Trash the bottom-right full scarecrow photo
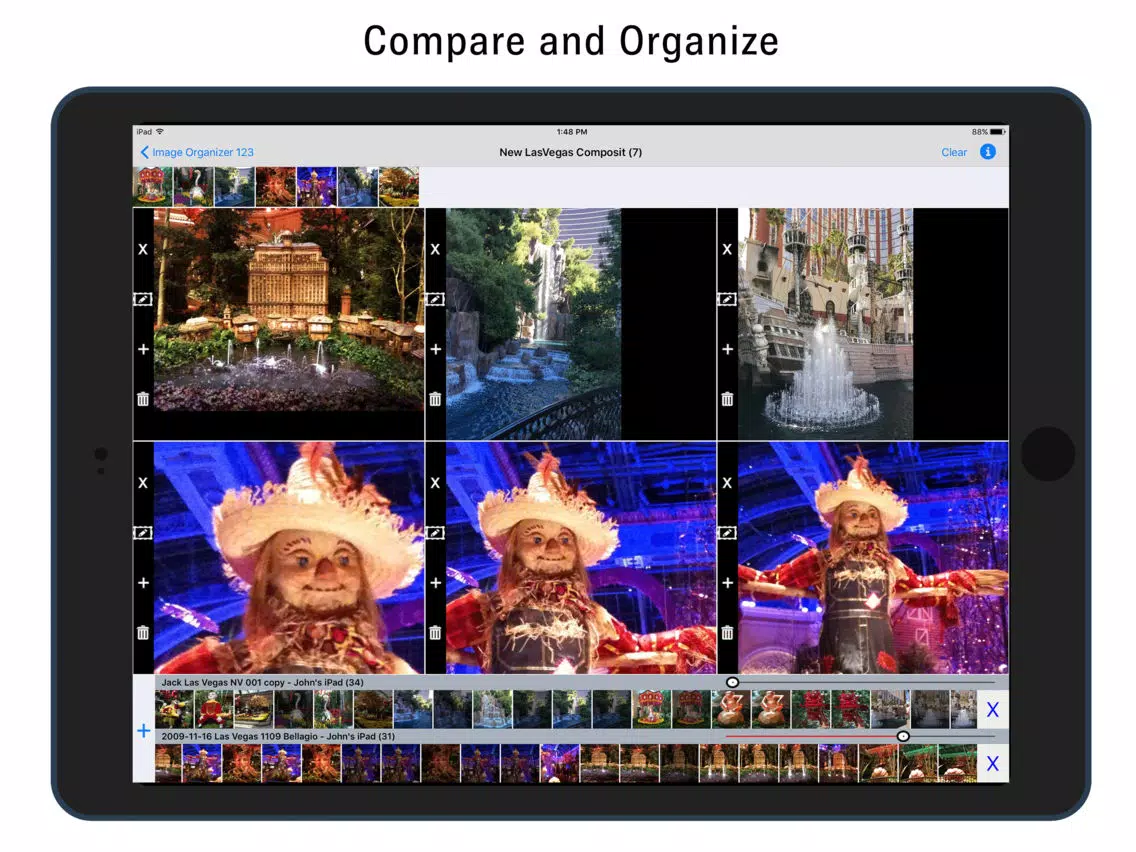1136x852 pixels. pyautogui.click(x=727, y=633)
